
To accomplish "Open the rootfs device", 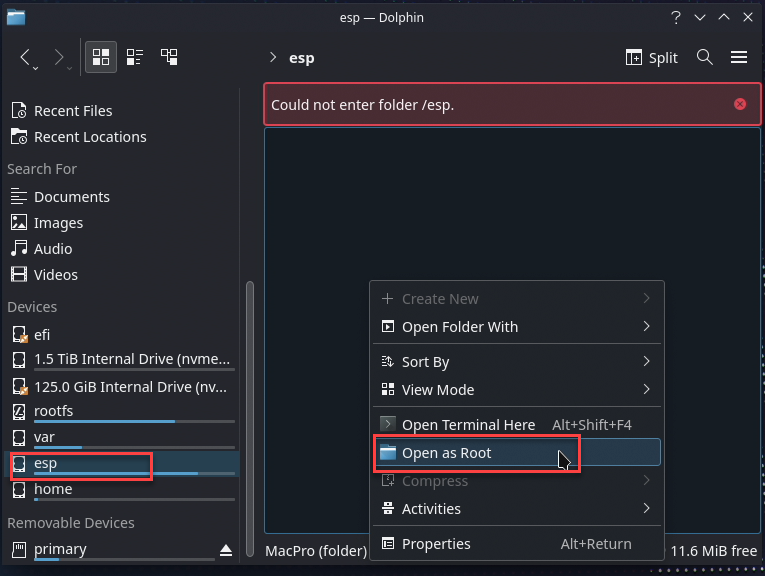I will tap(123, 412).
